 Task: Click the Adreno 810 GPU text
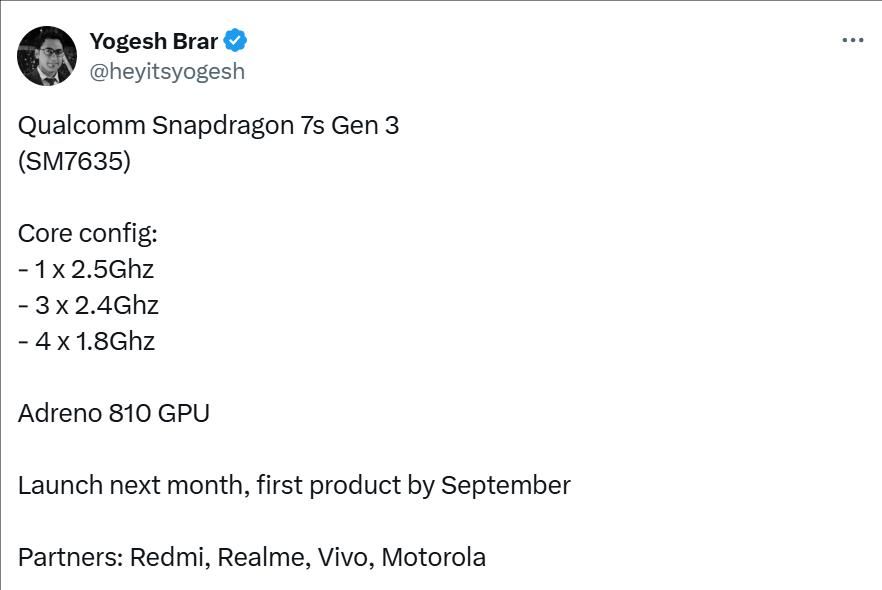pyautogui.click(x=114, y=413)
